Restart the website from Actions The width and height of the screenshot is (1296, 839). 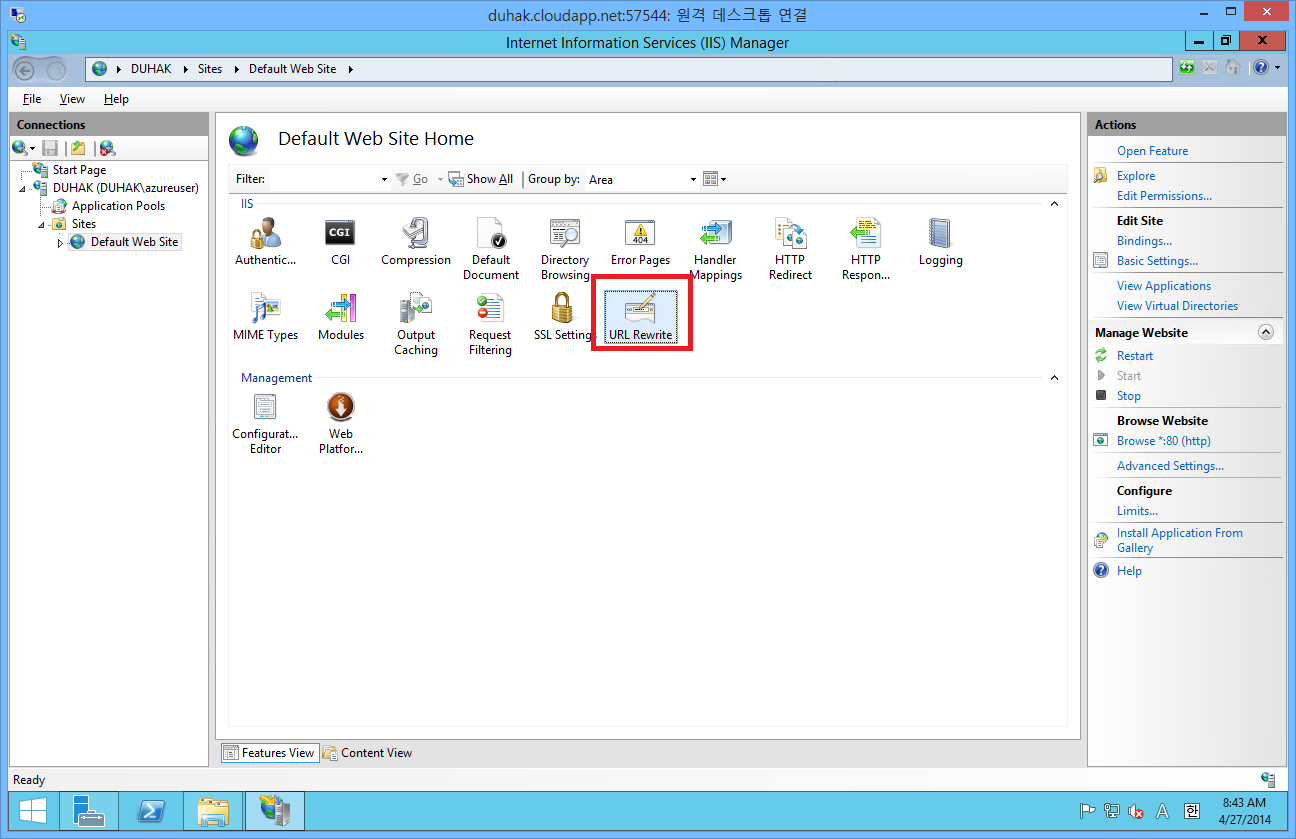pos(1135,356)
